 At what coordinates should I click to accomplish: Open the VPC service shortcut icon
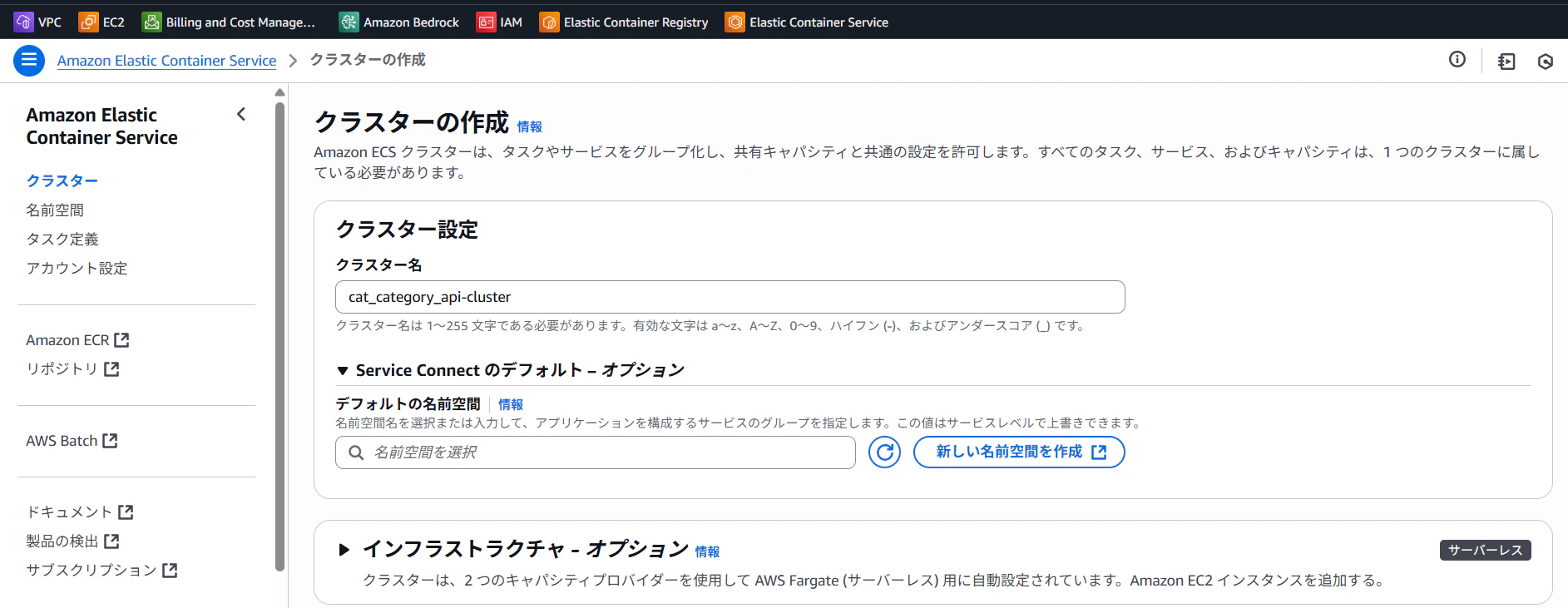23,22
